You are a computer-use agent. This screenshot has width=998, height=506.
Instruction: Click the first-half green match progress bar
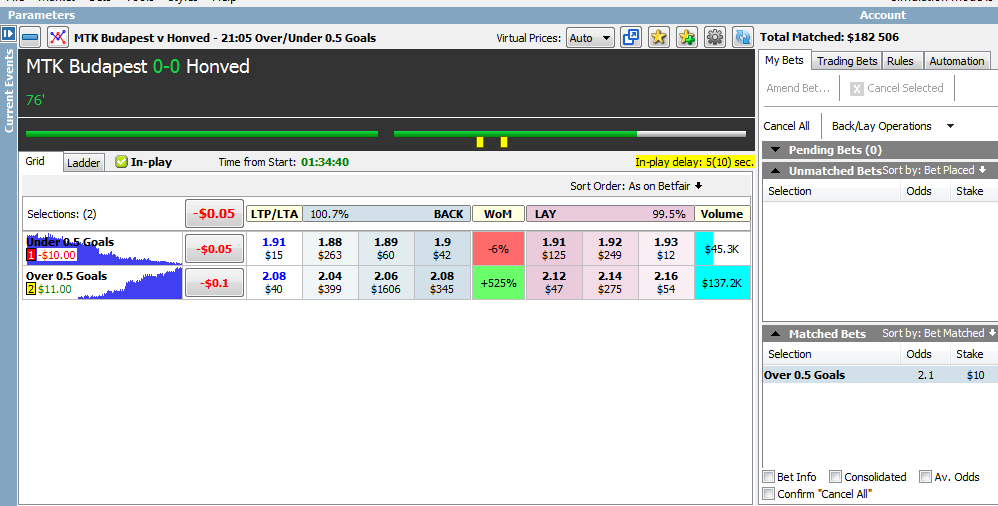pyautogui.click(x=202, y=134)
